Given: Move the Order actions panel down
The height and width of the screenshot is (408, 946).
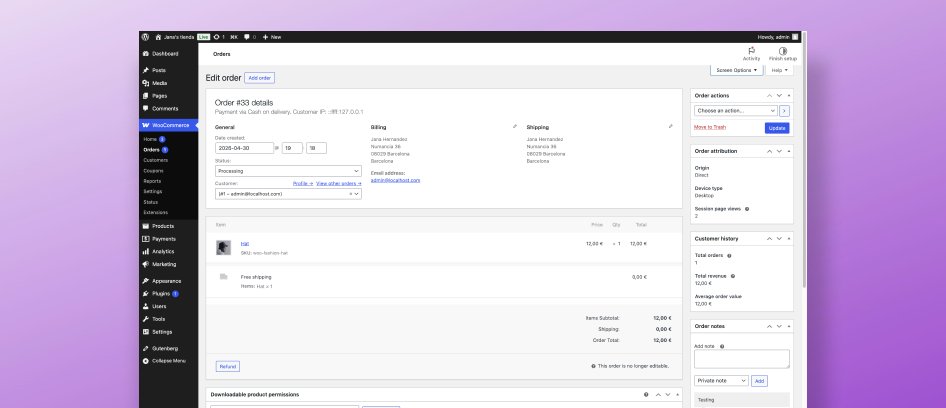Looking at the screenshot, I should pyautogui.click(x=779, y=95).
